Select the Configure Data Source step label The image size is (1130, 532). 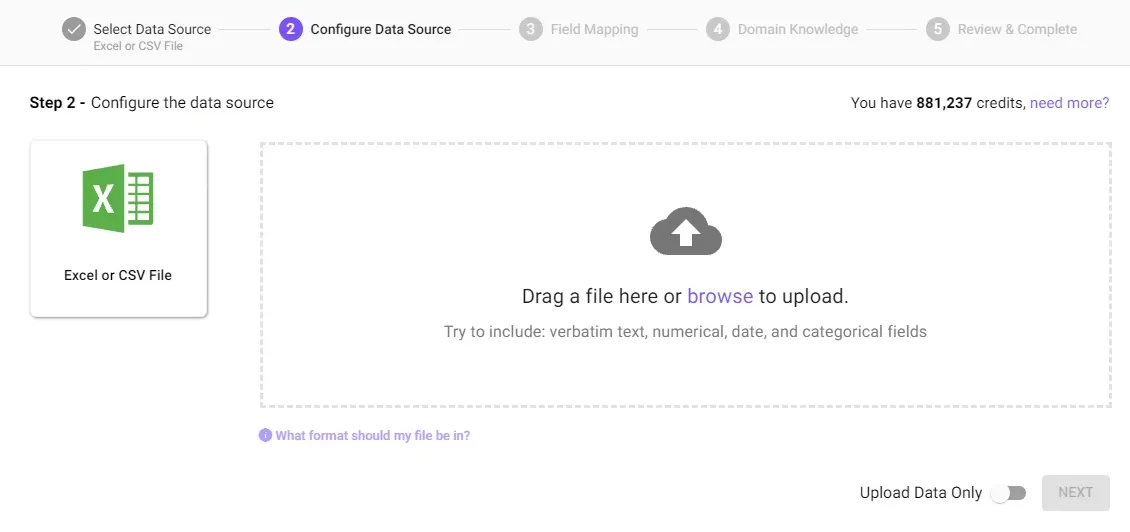[381, 30]
